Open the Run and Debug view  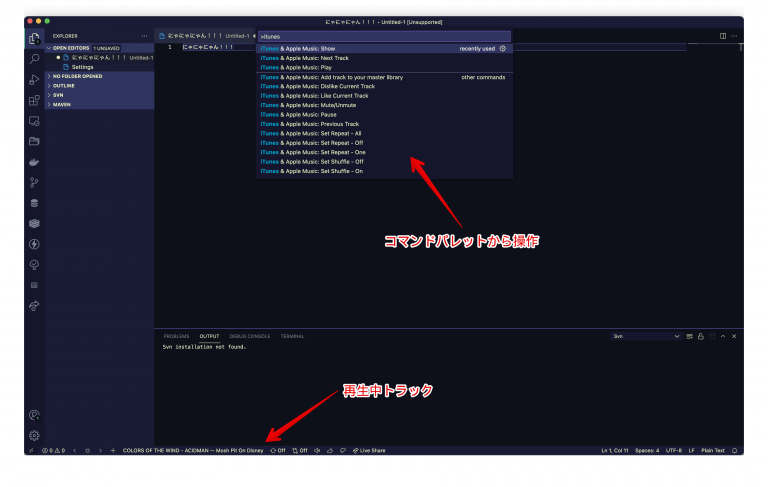(34, 80)
